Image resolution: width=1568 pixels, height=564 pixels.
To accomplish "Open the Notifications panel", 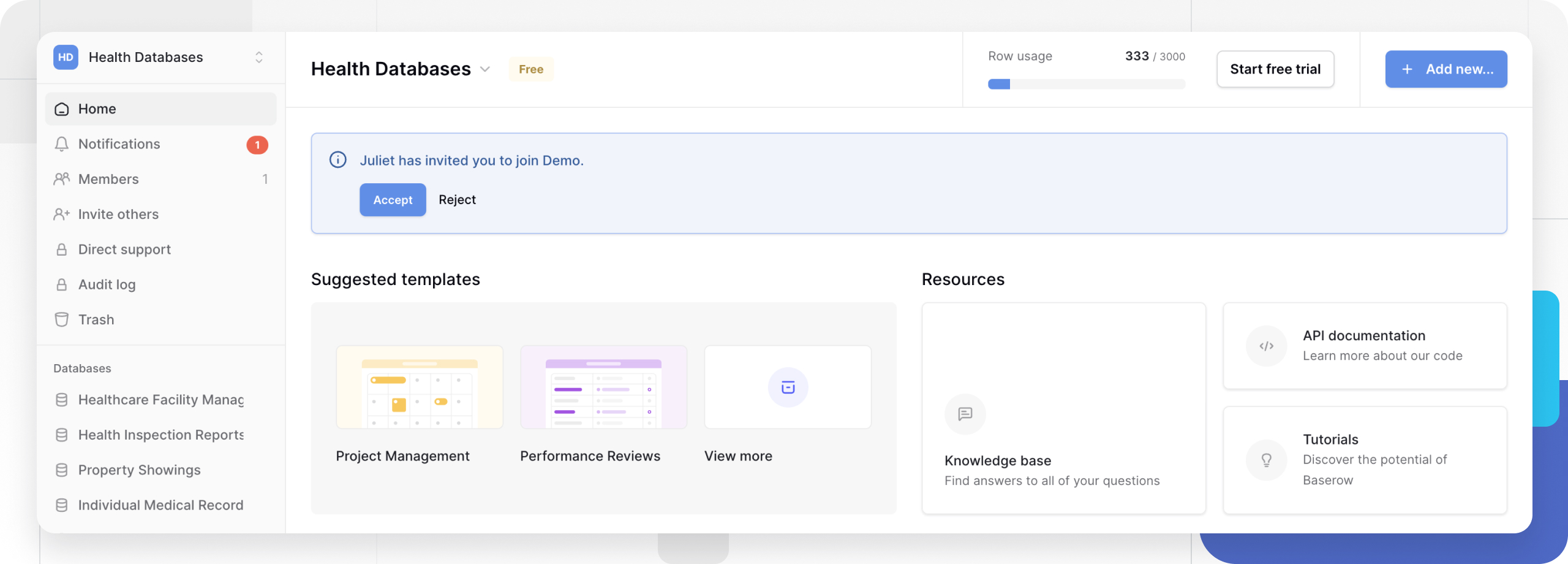I will pos(120,143).
